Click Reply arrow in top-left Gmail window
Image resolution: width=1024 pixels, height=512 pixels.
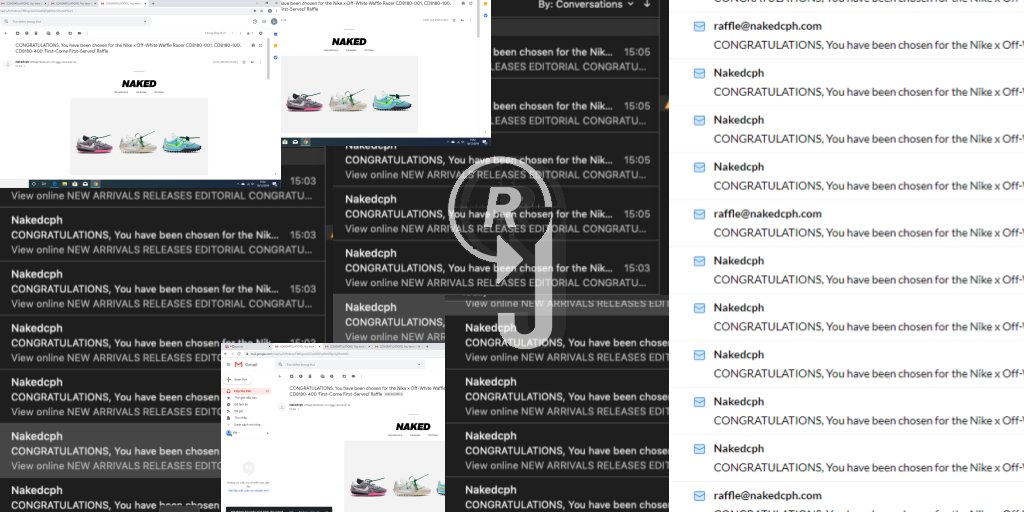click(x=253, y=62)
